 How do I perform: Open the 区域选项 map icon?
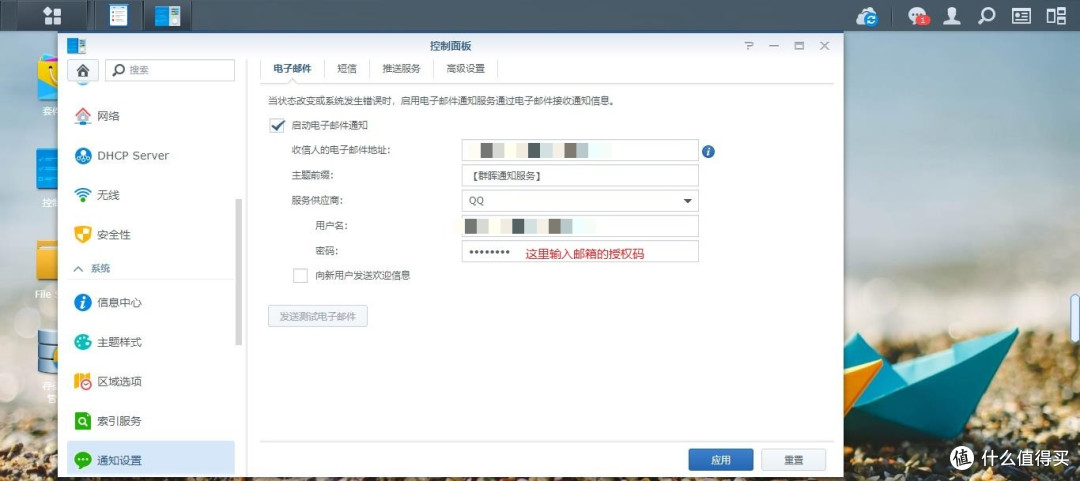point(83,381)
